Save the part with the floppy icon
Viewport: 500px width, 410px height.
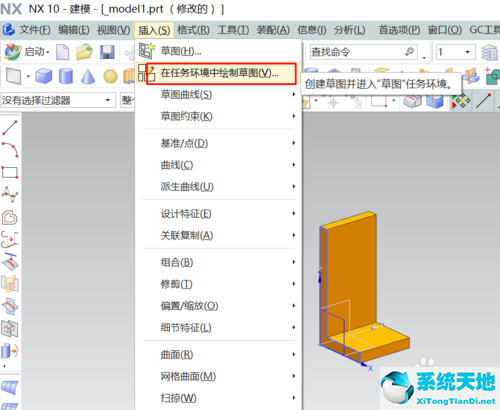click(x=107, y=52)
